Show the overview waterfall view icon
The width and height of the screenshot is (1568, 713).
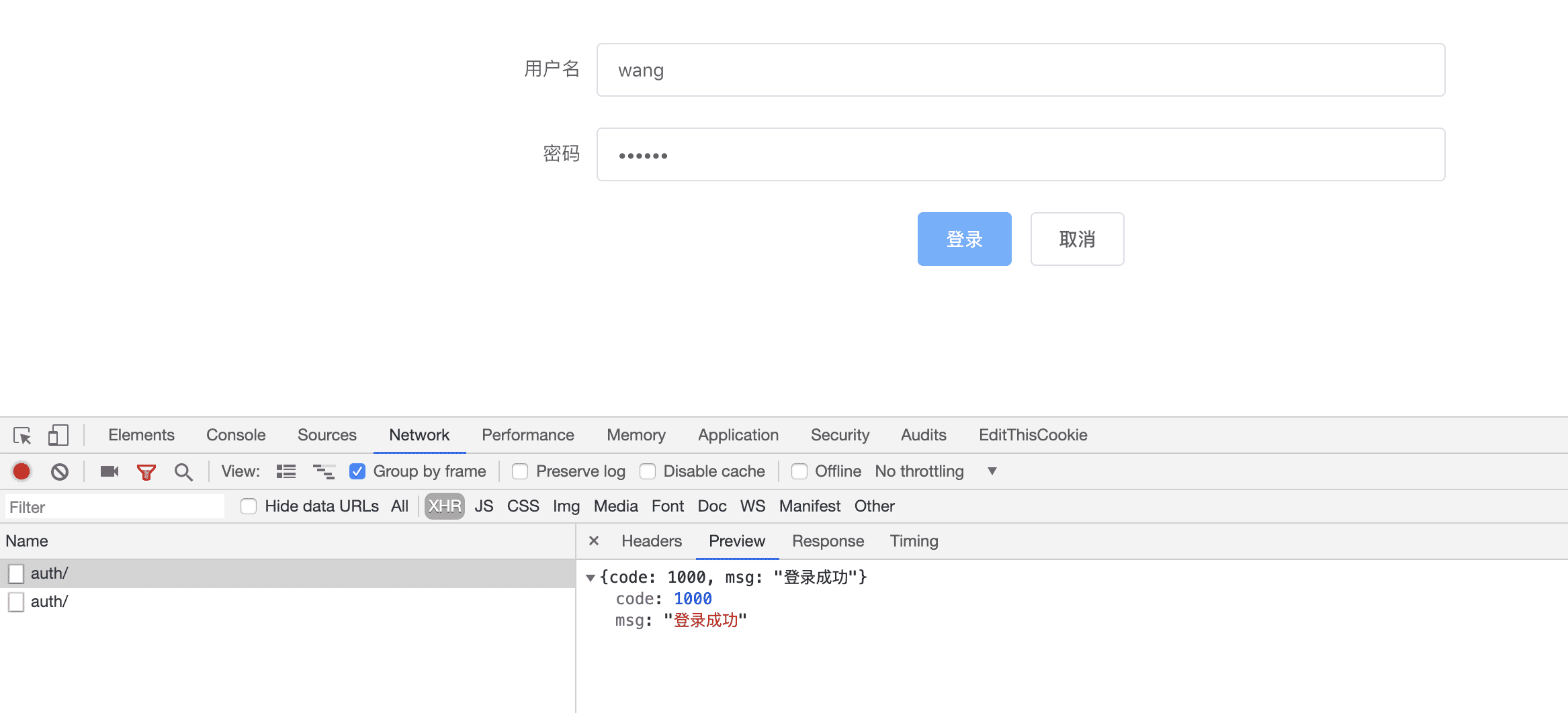(324, 472)
